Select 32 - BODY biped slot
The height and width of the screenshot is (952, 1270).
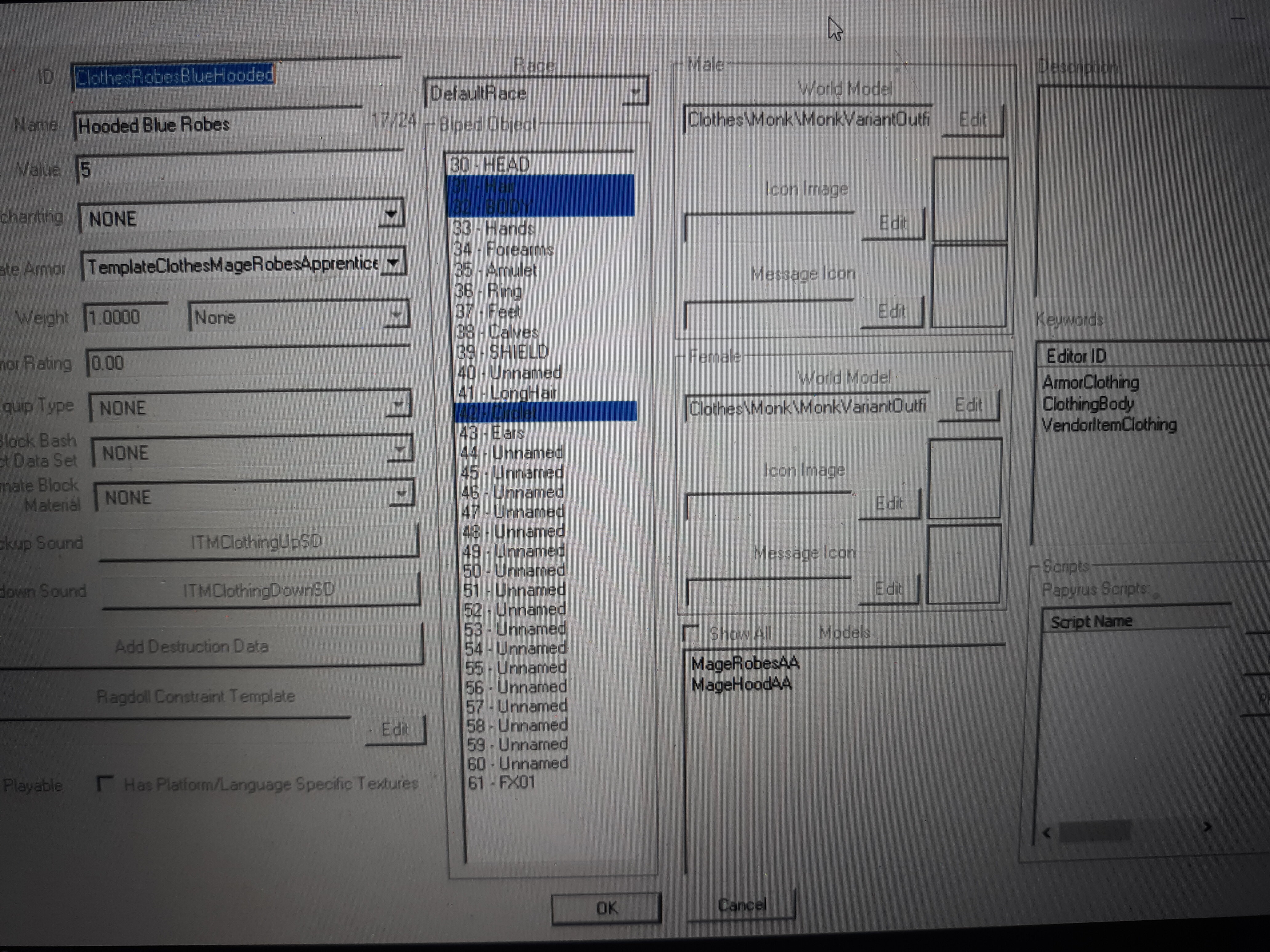541,206
